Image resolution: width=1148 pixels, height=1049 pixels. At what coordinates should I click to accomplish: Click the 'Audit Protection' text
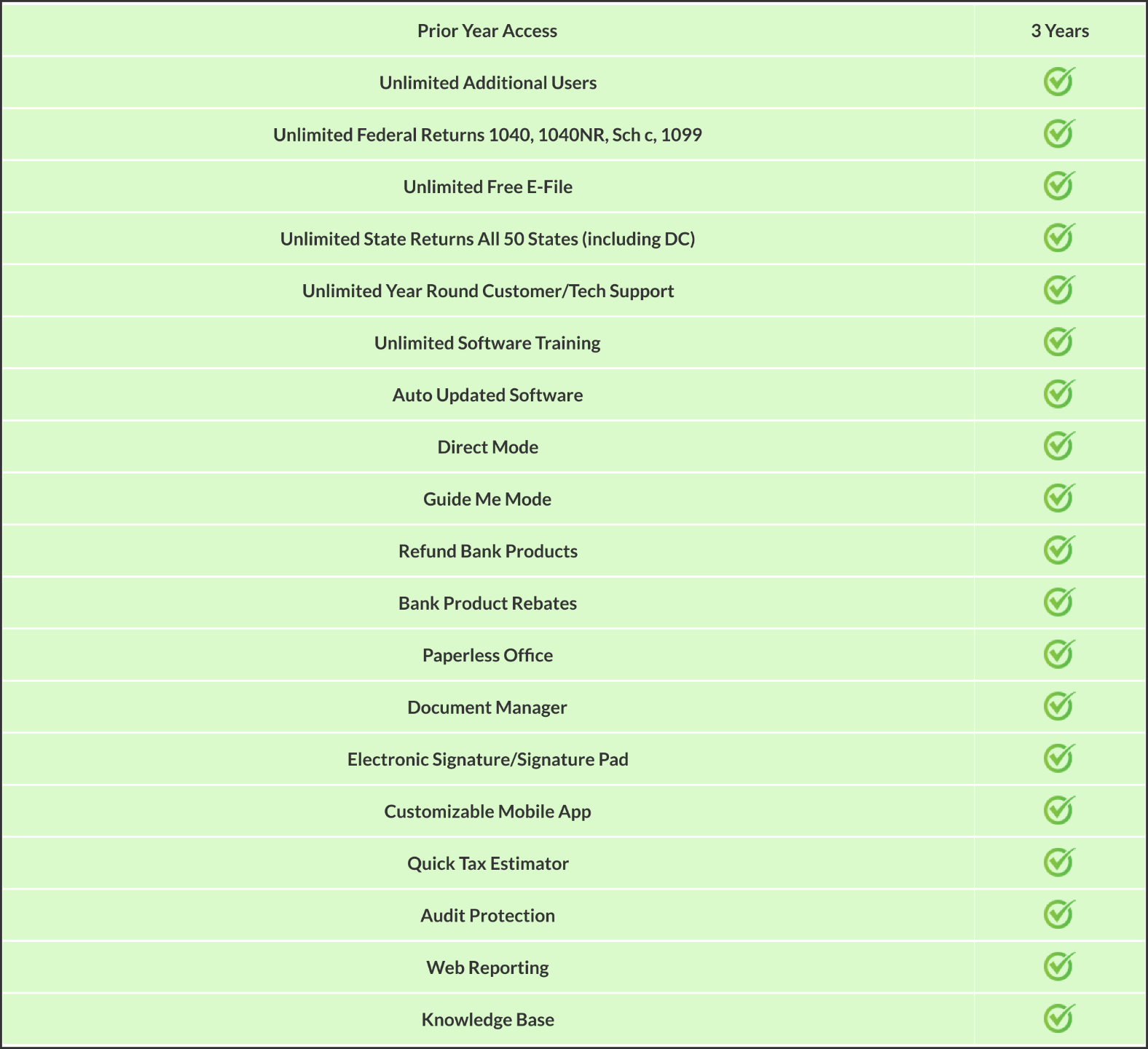(488, 916)
